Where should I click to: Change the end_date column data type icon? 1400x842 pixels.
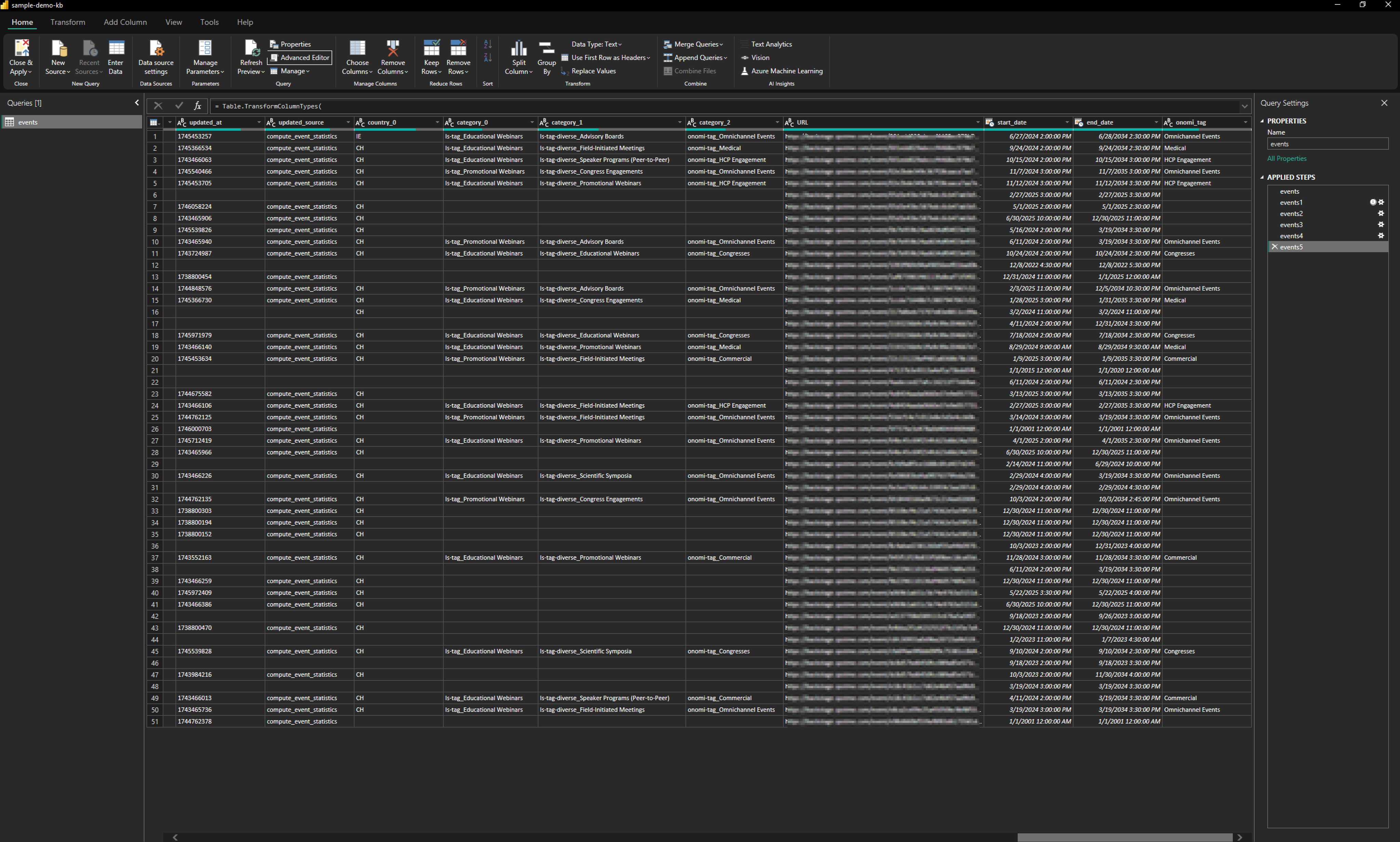point(1079,123)
